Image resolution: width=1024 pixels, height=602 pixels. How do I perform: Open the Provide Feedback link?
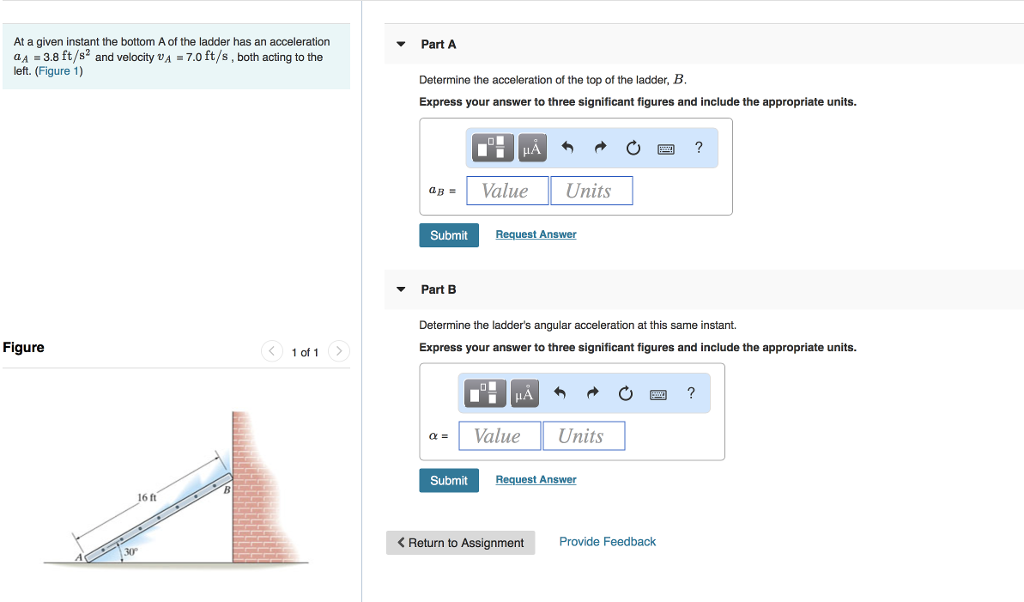(x=607, y=542)
